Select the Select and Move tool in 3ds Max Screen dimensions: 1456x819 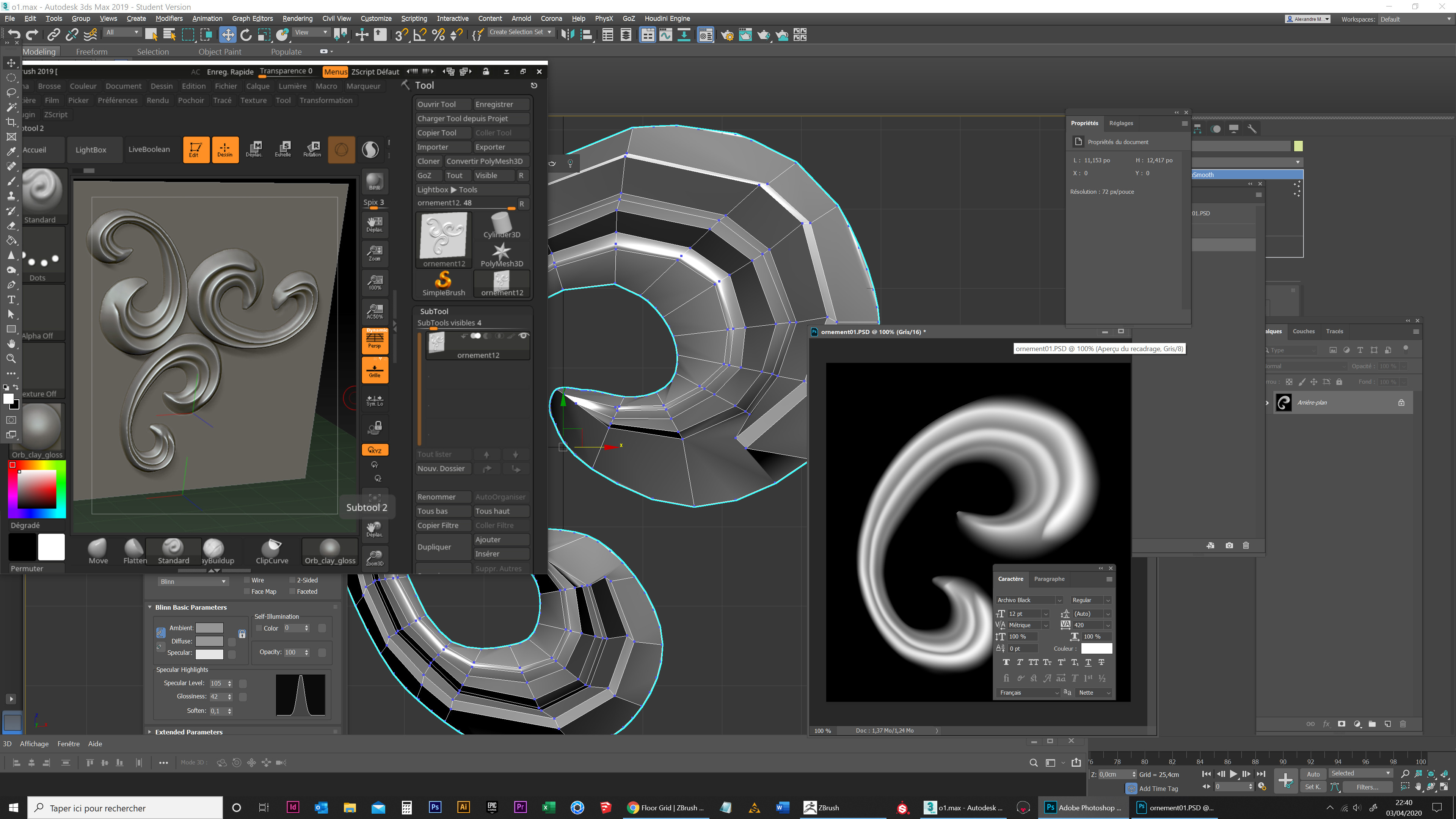[227, 35]
